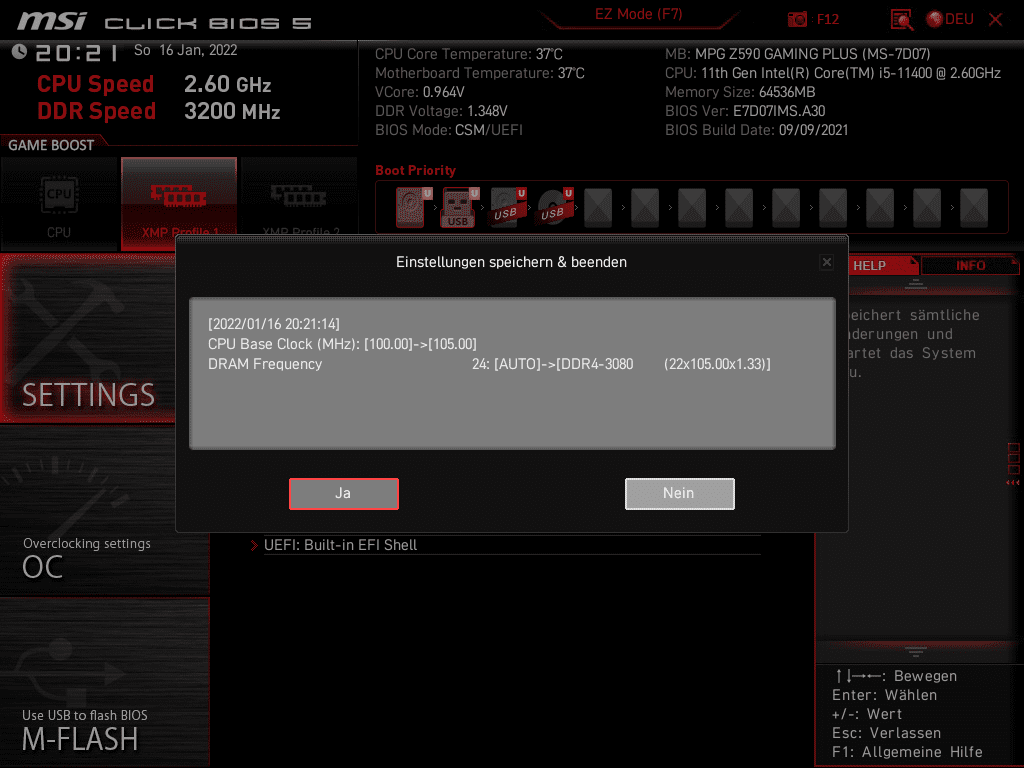The width and height of the screenshot is (1024, 768).
Task: Click the DDR Voltage 1.348V reading
Action: pos(441,111)
